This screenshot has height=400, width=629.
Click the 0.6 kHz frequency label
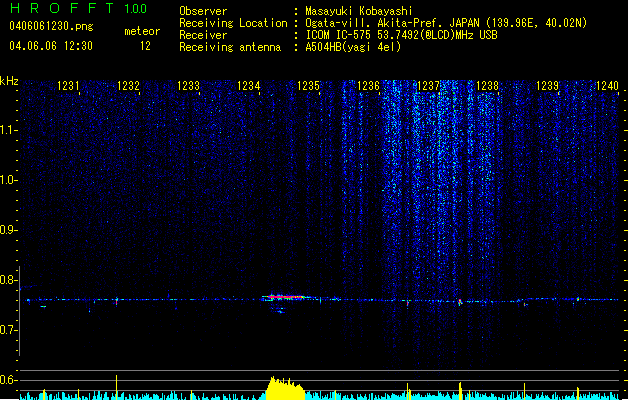8,380
